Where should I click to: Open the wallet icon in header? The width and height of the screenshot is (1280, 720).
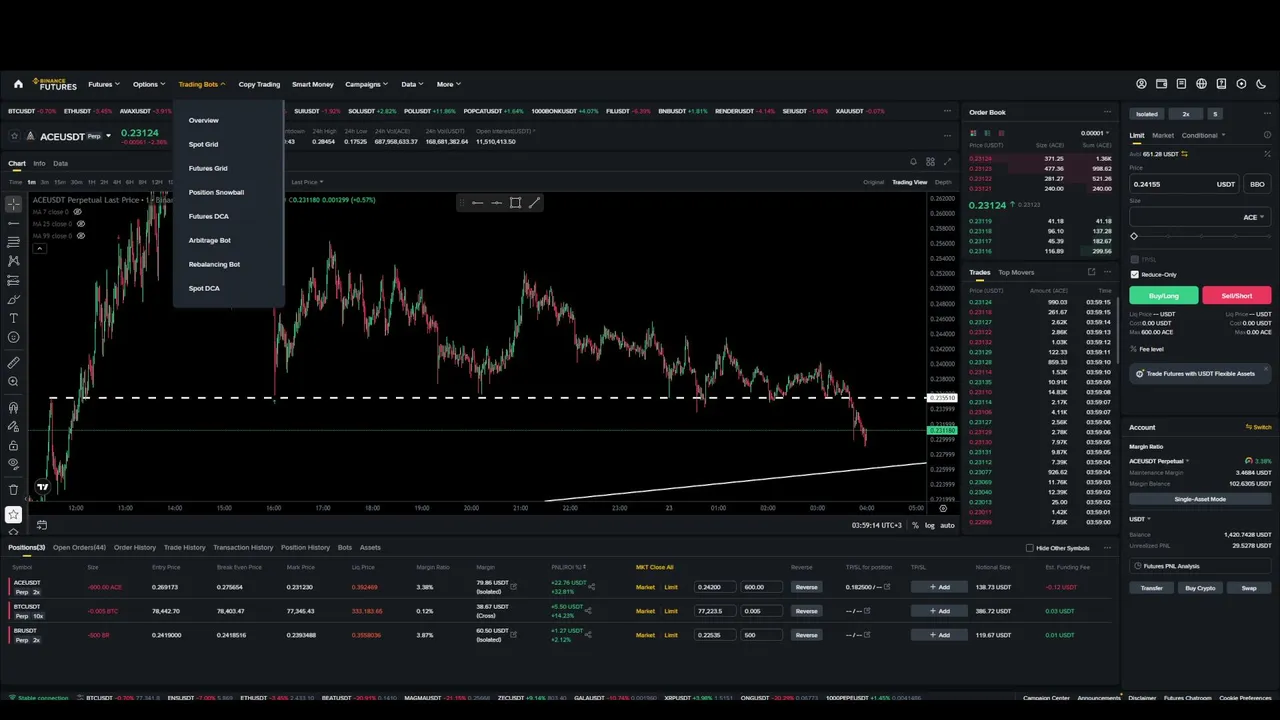coord(1162,84)
